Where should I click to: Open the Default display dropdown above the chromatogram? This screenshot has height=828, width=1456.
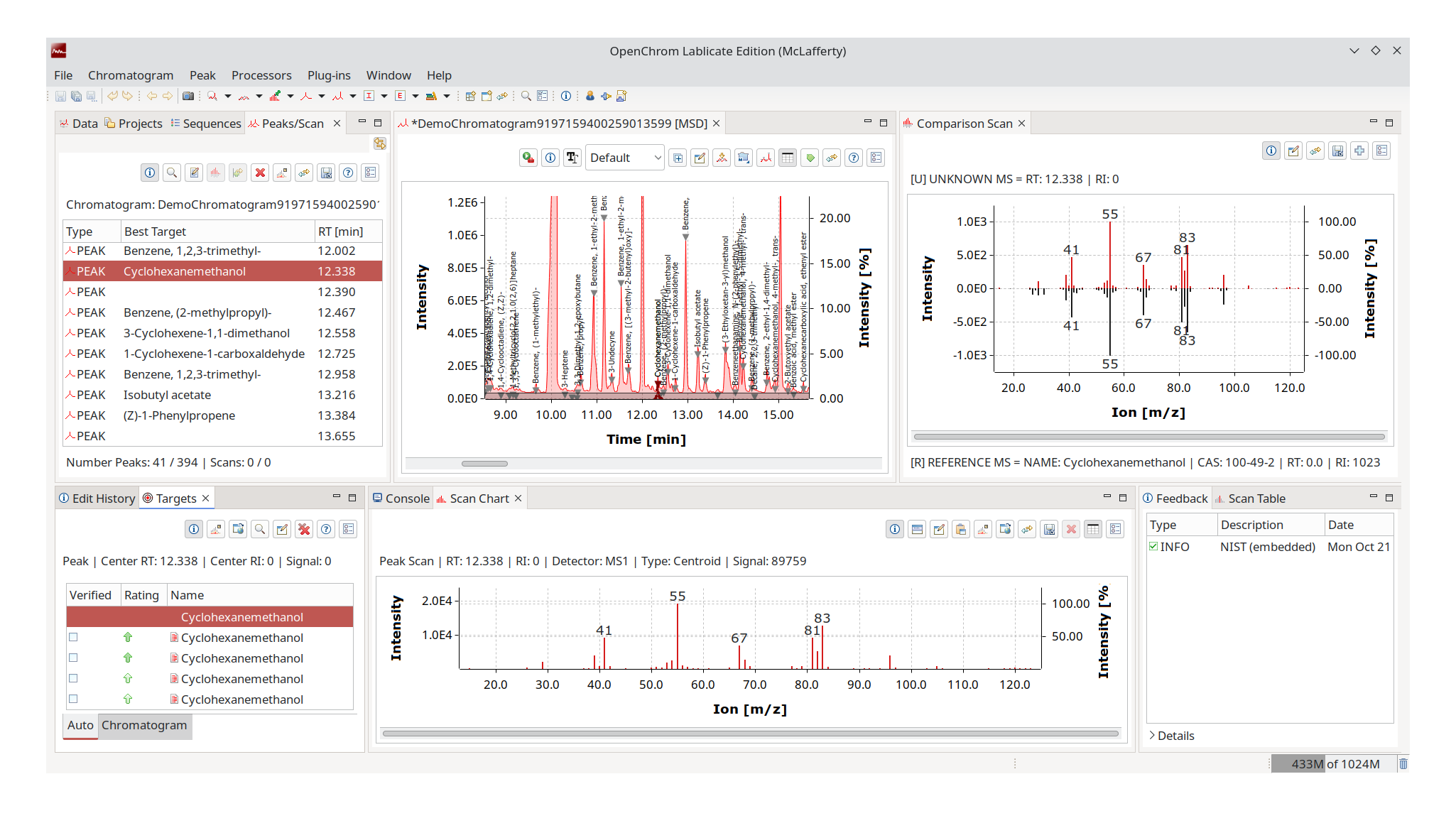tap(624, 158)
